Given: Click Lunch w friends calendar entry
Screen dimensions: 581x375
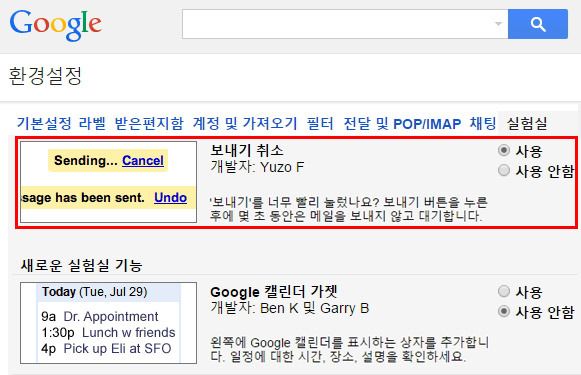Looking at the screenshot, I should click(x=129, y=332).
